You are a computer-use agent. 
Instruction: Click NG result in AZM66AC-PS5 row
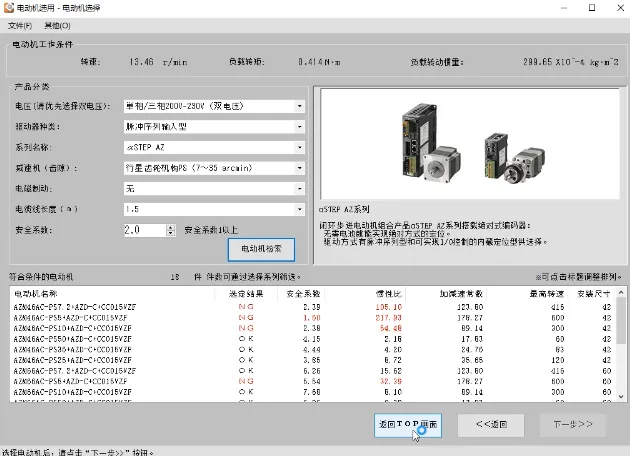pyautogui.click(x=246, y=381)
